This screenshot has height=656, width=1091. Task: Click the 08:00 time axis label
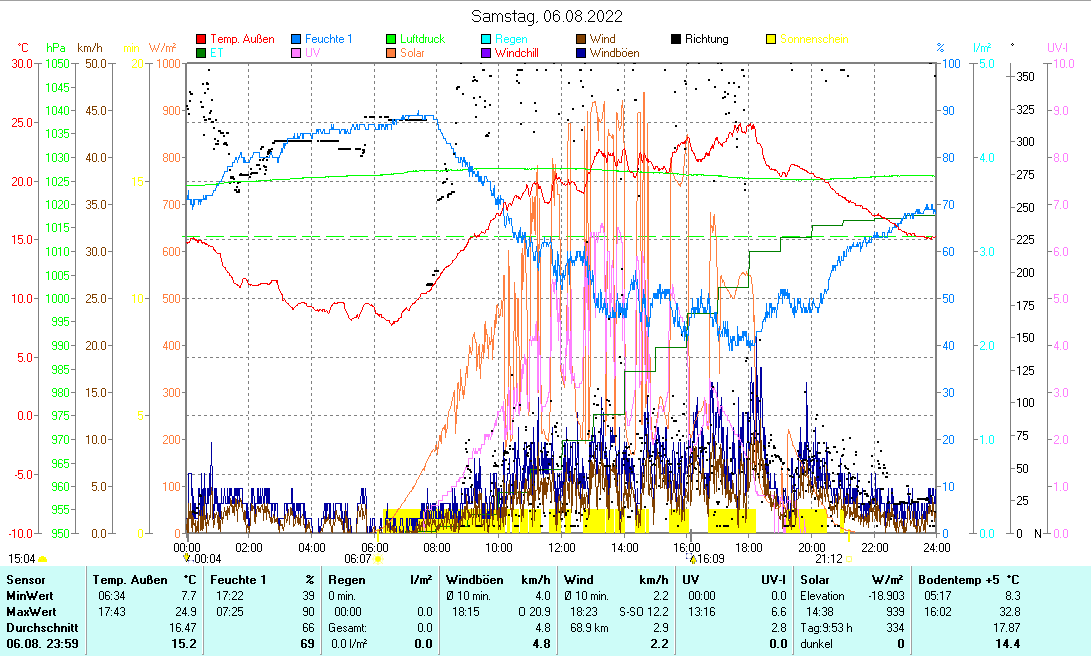tap(436, 547)
